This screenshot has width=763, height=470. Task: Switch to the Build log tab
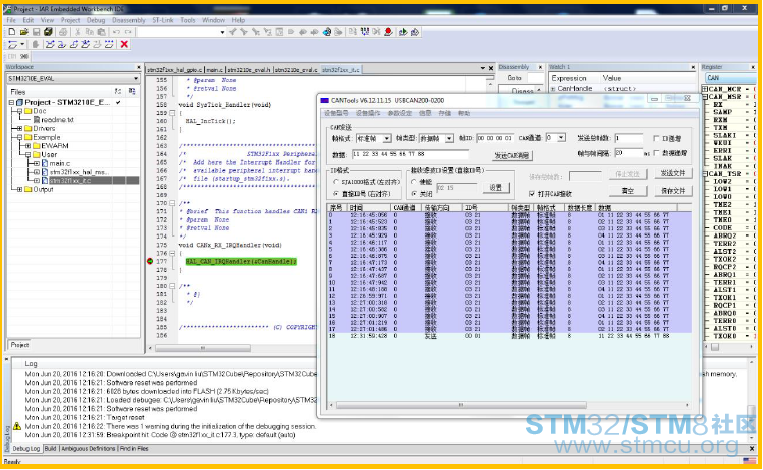point(51,449)
